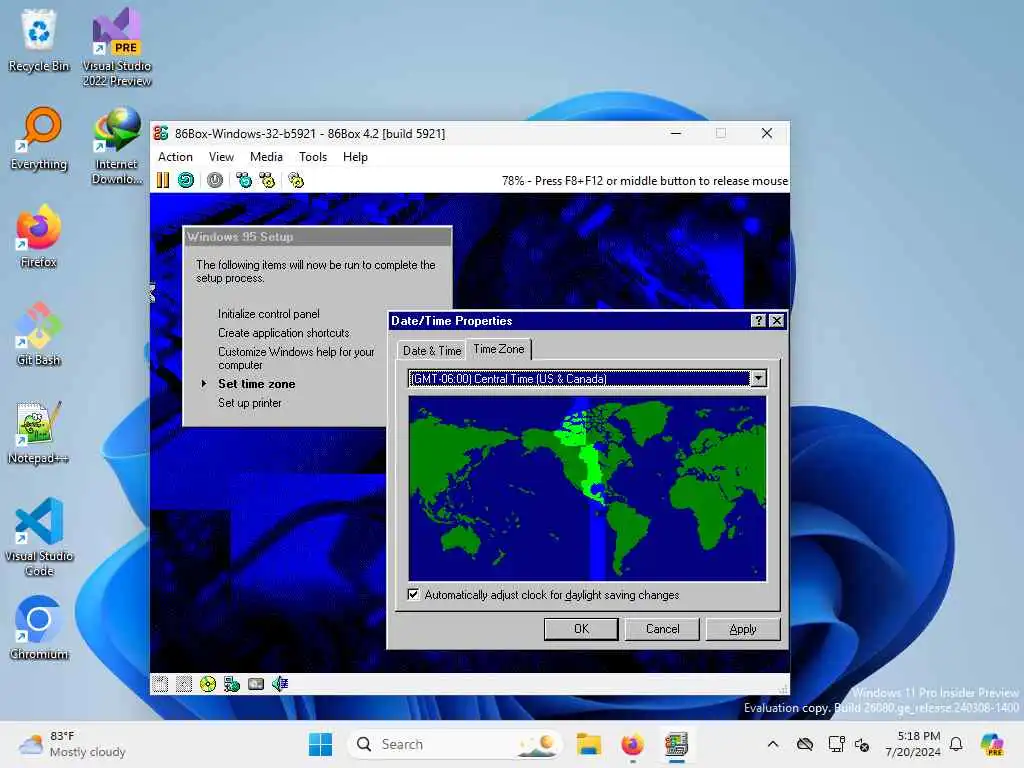
Task: Pause emulation with the pause toolbar icon
Action: coord(163,180)
